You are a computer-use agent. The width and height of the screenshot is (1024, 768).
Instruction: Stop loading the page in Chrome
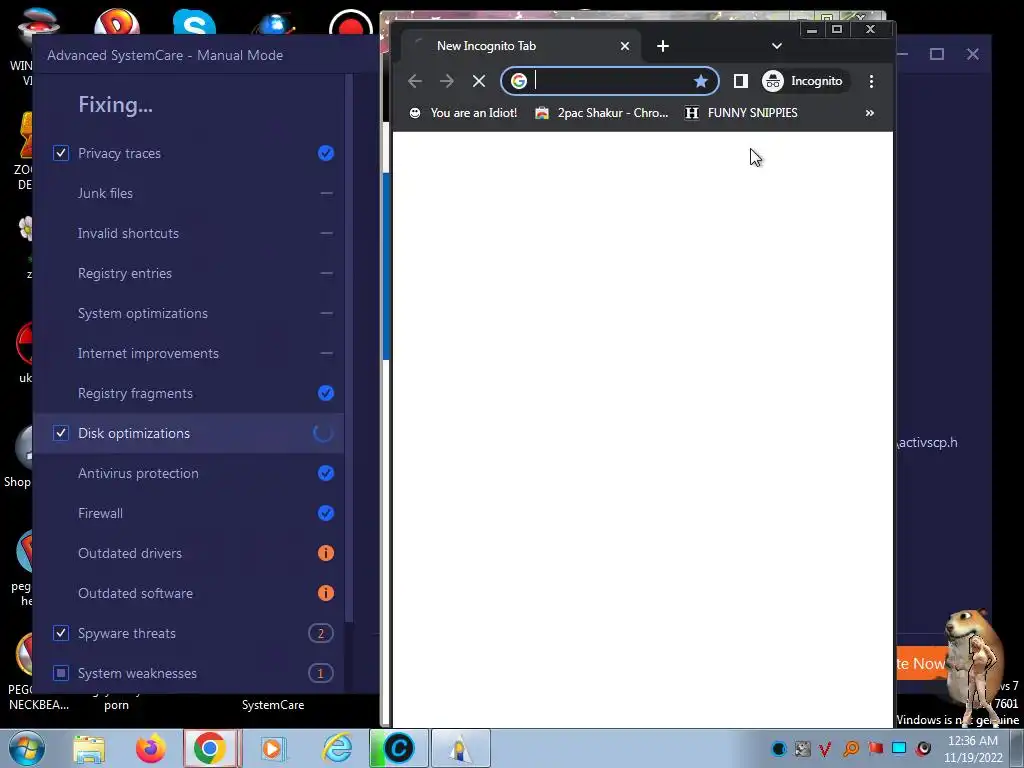479,81
